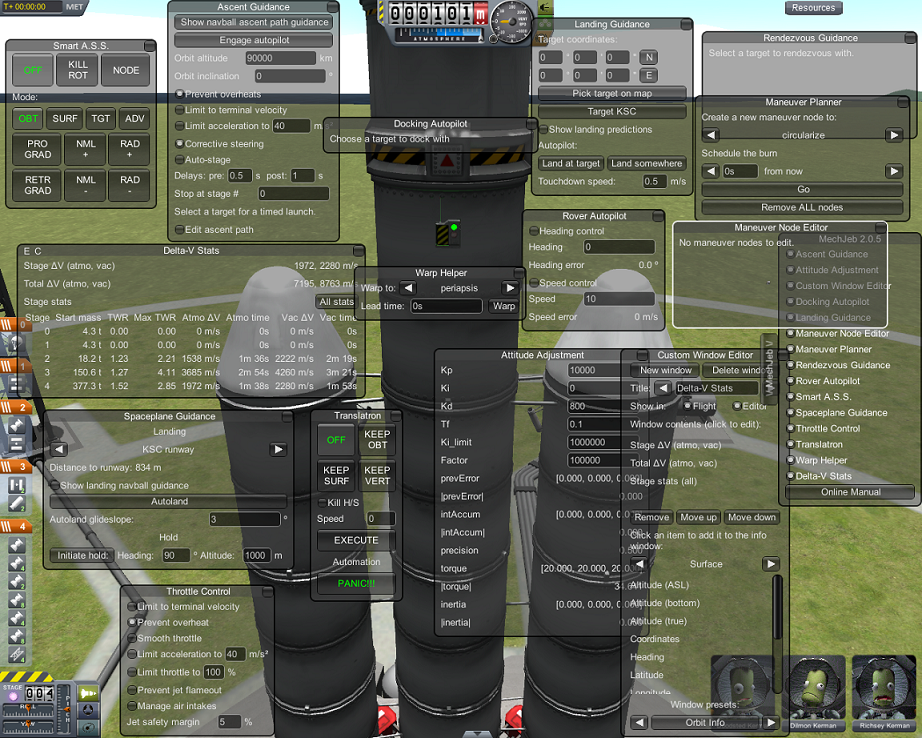The width and height of the screenshot is (922, 738).
Task: Select next maneuver type after circularize
Action: point(894,135)
